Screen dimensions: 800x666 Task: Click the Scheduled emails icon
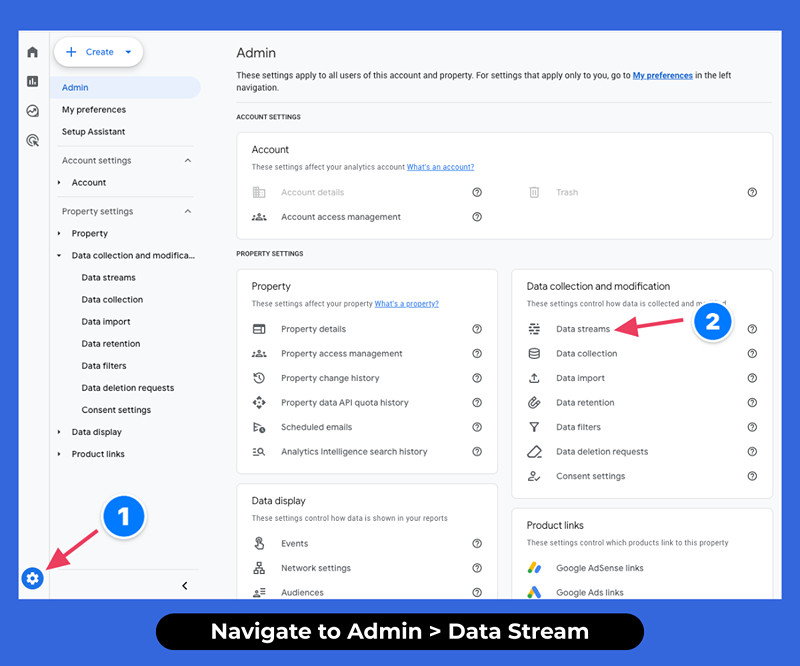coord(259,427)
